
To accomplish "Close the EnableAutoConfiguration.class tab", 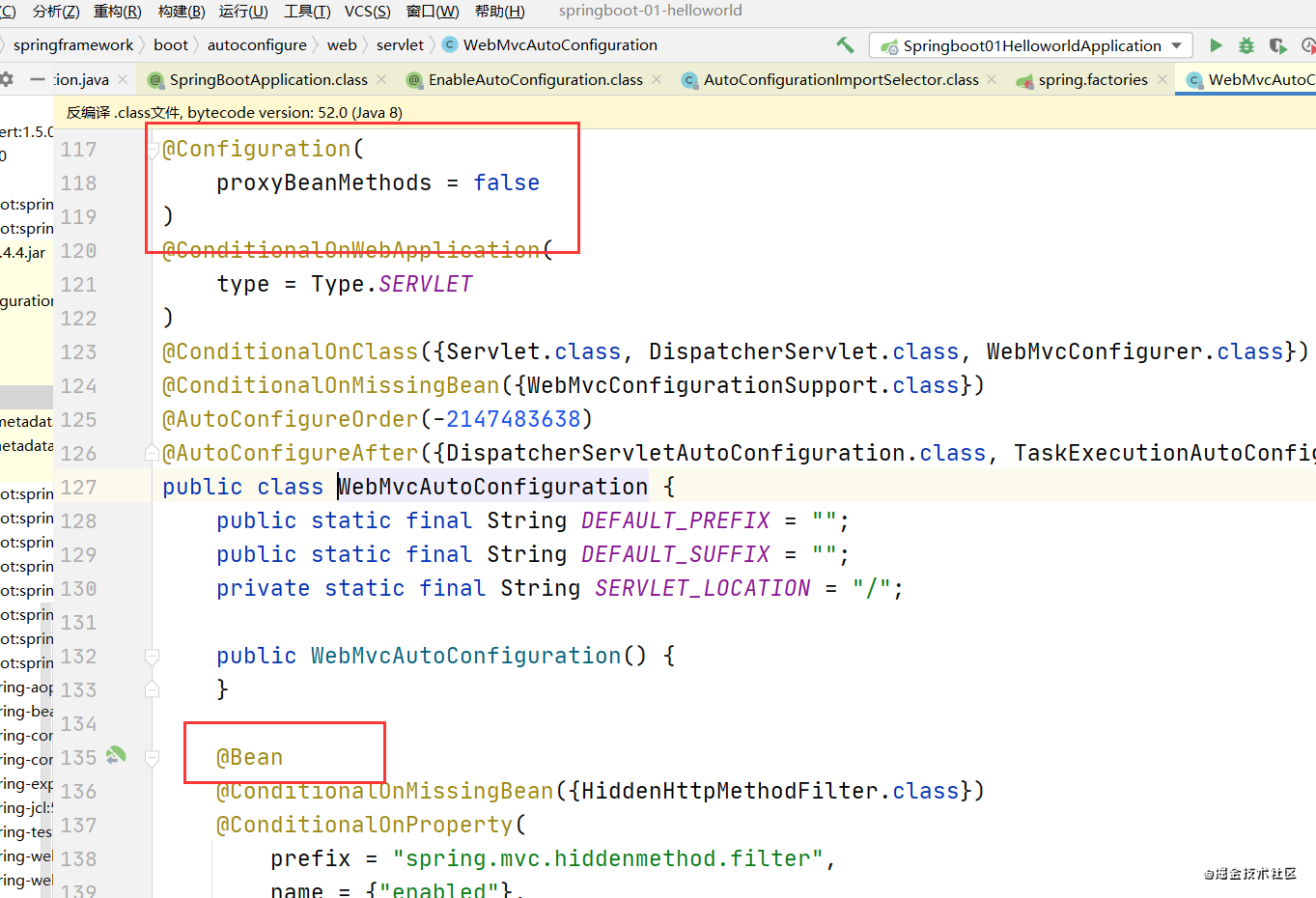I will [x=657, y=79].
